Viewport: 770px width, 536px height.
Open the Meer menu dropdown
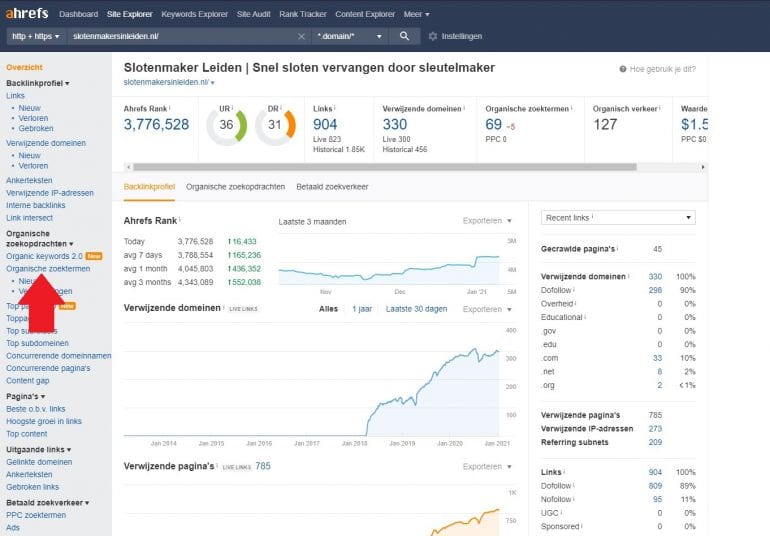tap(416, 14)
